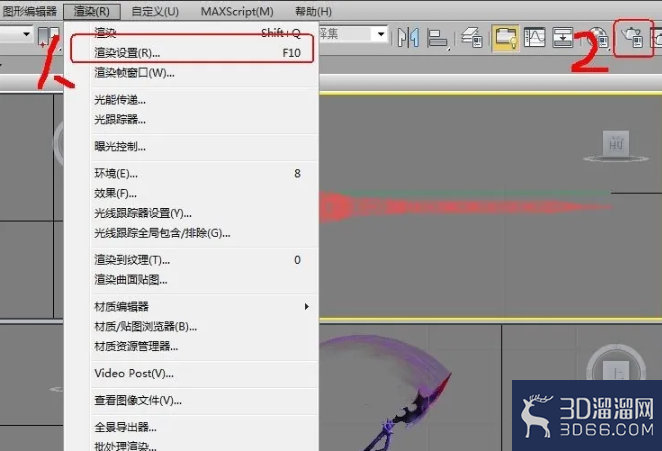Expand the 材质编辑器 submenu arrow
662x451 pixels.
[x=307, y=307]
